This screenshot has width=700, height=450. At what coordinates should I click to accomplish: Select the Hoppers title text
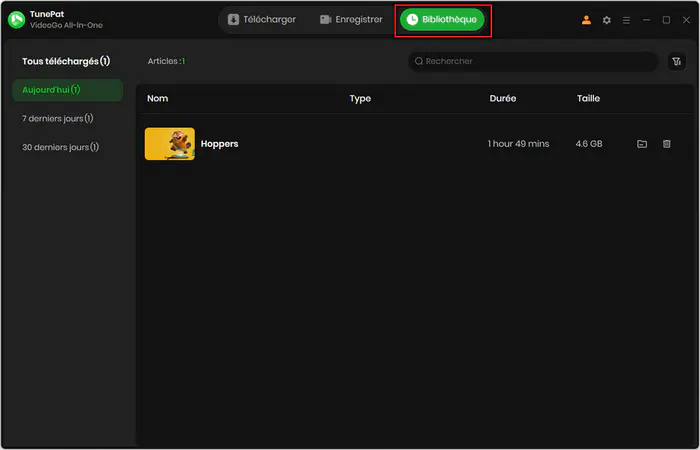[x=219, y=144]
